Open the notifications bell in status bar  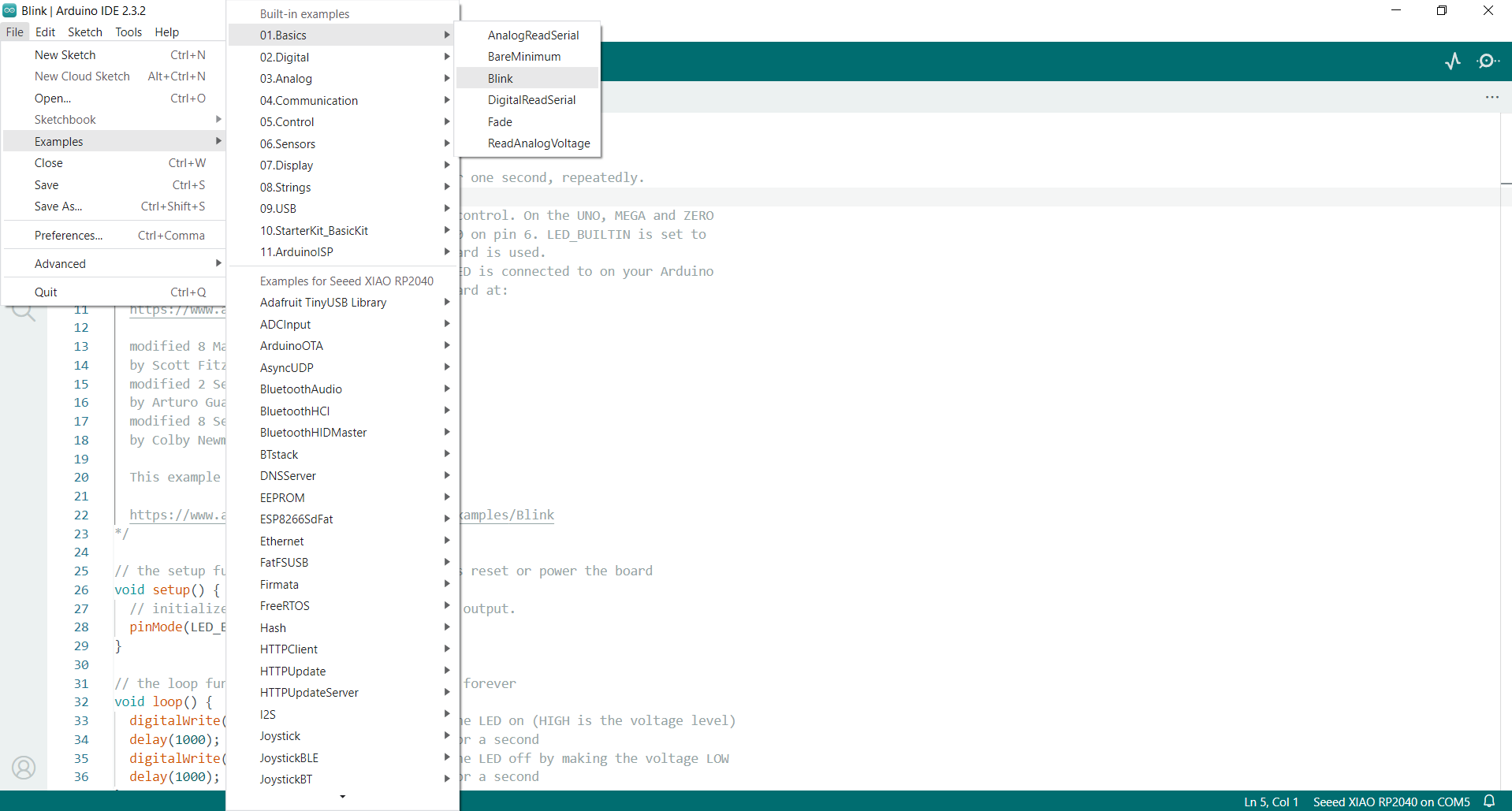1489,801
